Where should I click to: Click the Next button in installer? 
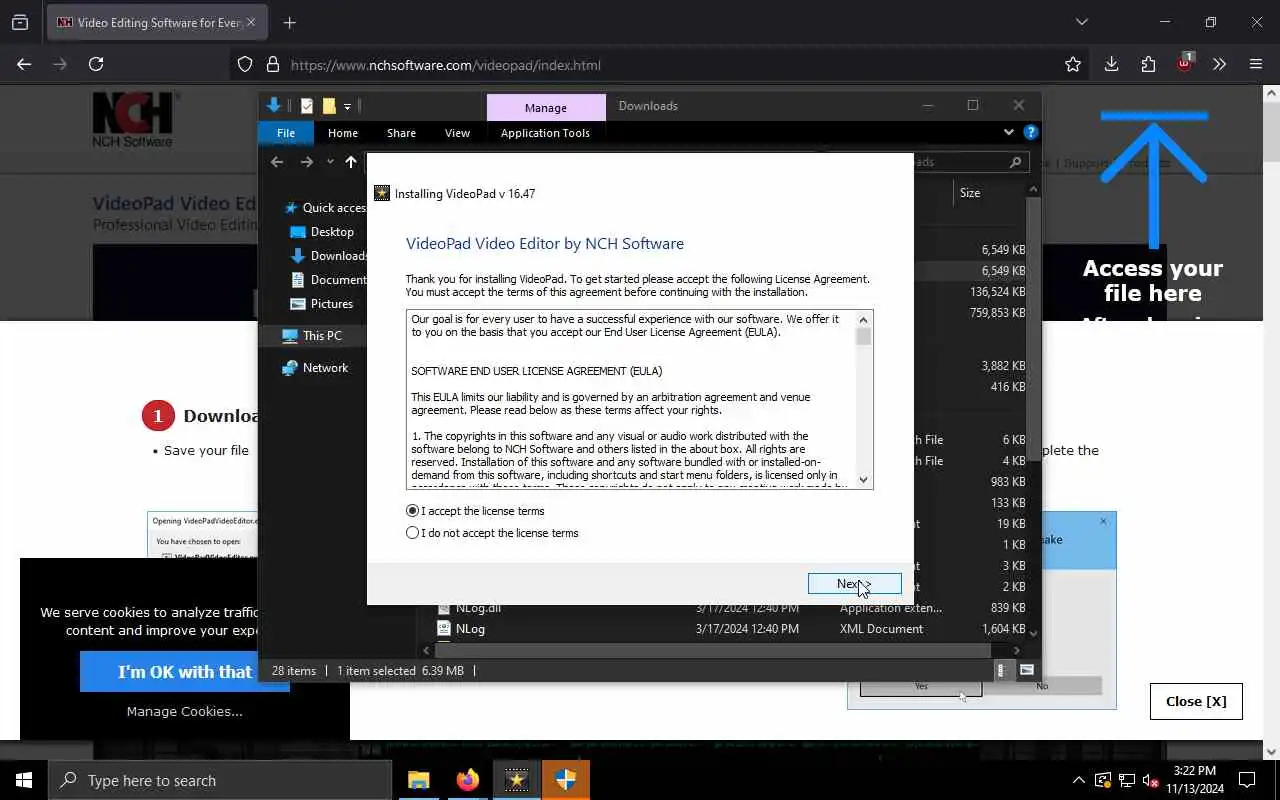854,584
